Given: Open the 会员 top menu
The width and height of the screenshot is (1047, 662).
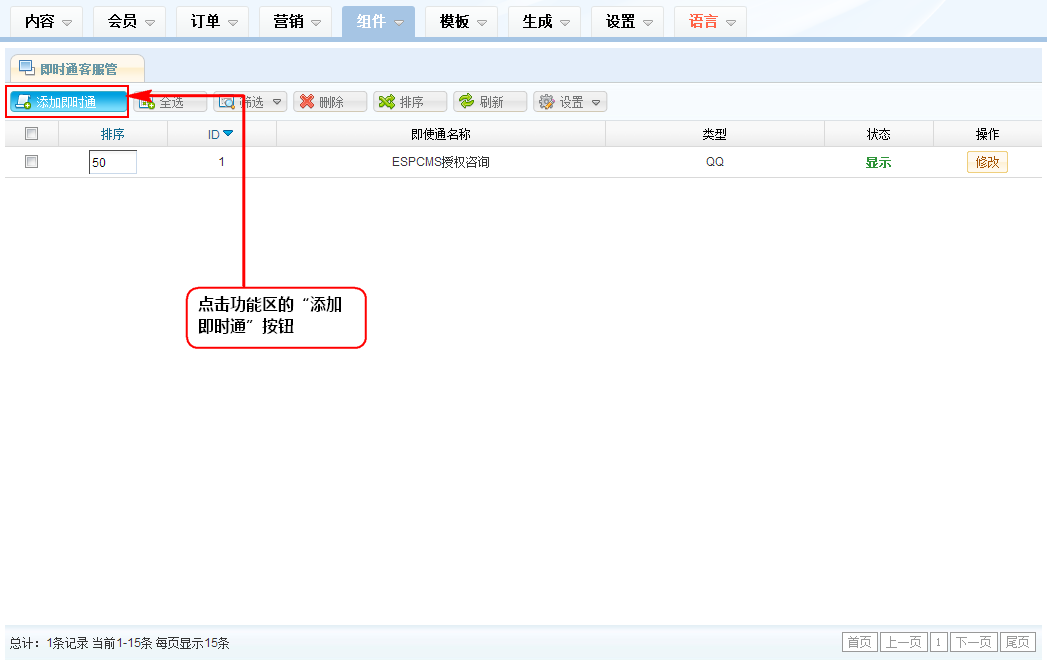Looking at the screenshot, I should [129, 21].
